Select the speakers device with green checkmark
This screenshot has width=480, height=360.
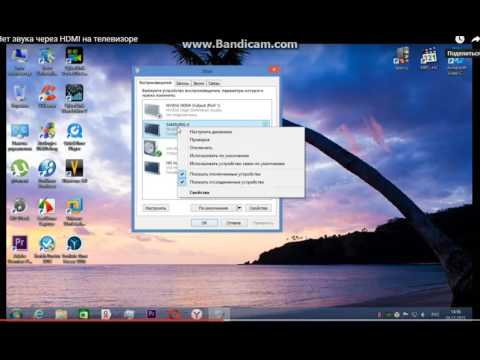click(x=160, y=148)
